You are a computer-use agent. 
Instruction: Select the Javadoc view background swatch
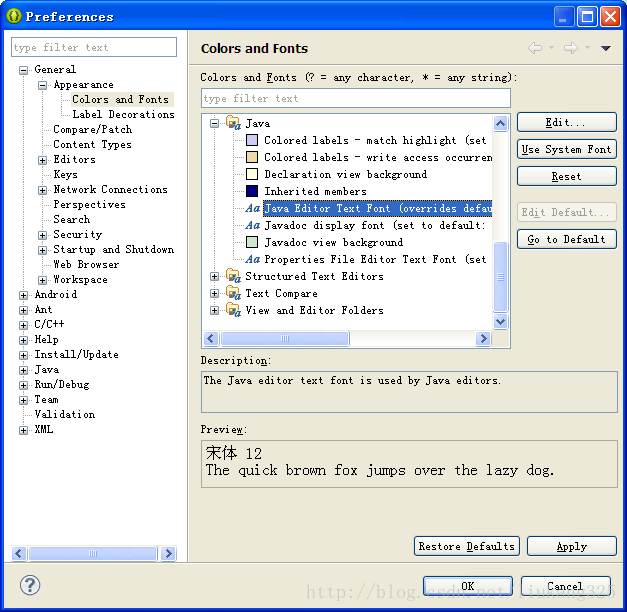coord(252,242)
